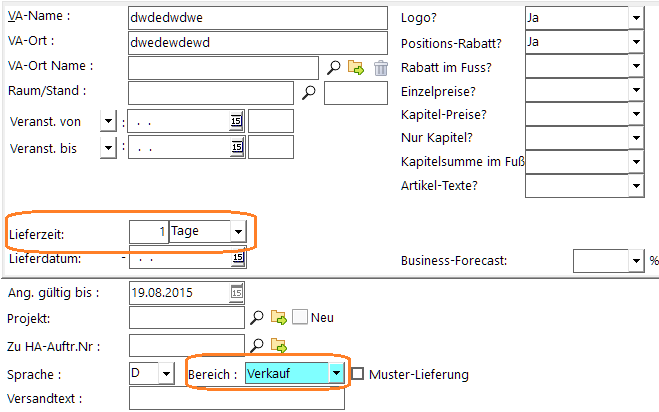Open calendar picker for Veranst. bis

pos(237,147)
